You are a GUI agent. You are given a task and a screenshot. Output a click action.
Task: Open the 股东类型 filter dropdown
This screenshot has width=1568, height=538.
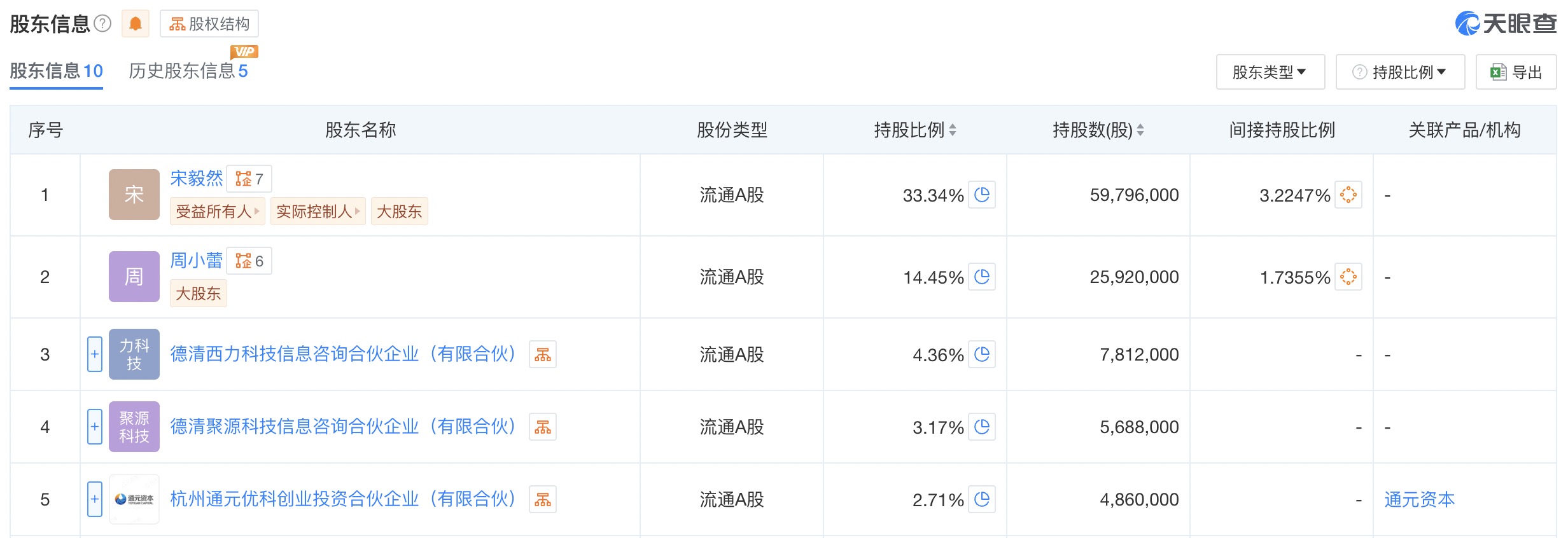click(1270, 72)
